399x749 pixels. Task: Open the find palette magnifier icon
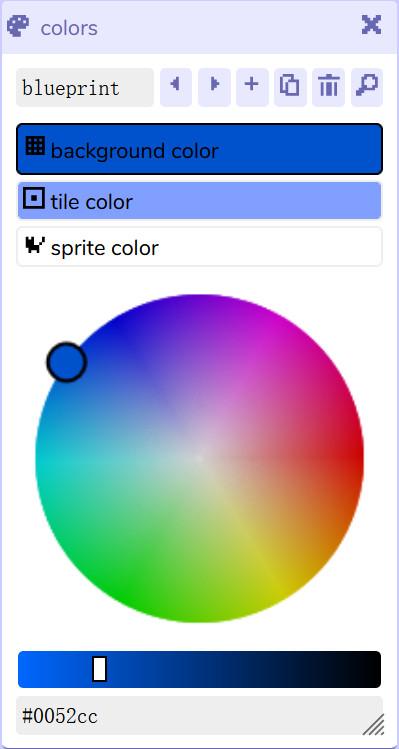pos(367,87)
